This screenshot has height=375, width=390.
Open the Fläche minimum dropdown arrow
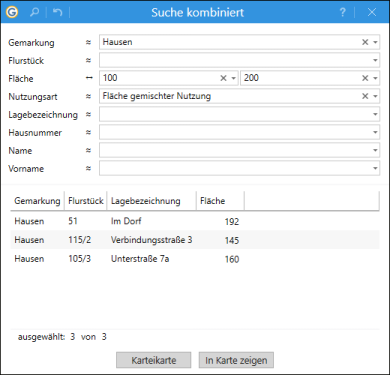[x=234, y=78]
